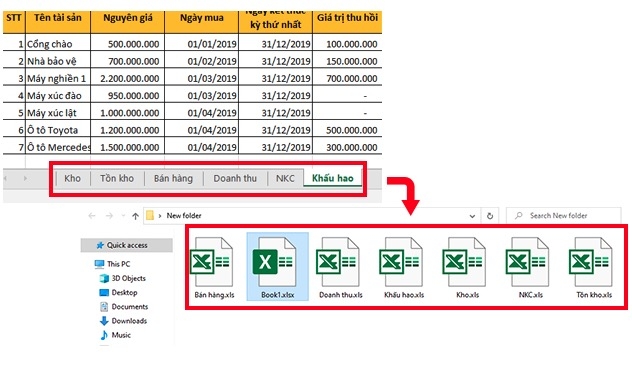This screenshot has width=632, height=371.
Task: Switch to the NKC sheet tab
Action: pos(285,178)
